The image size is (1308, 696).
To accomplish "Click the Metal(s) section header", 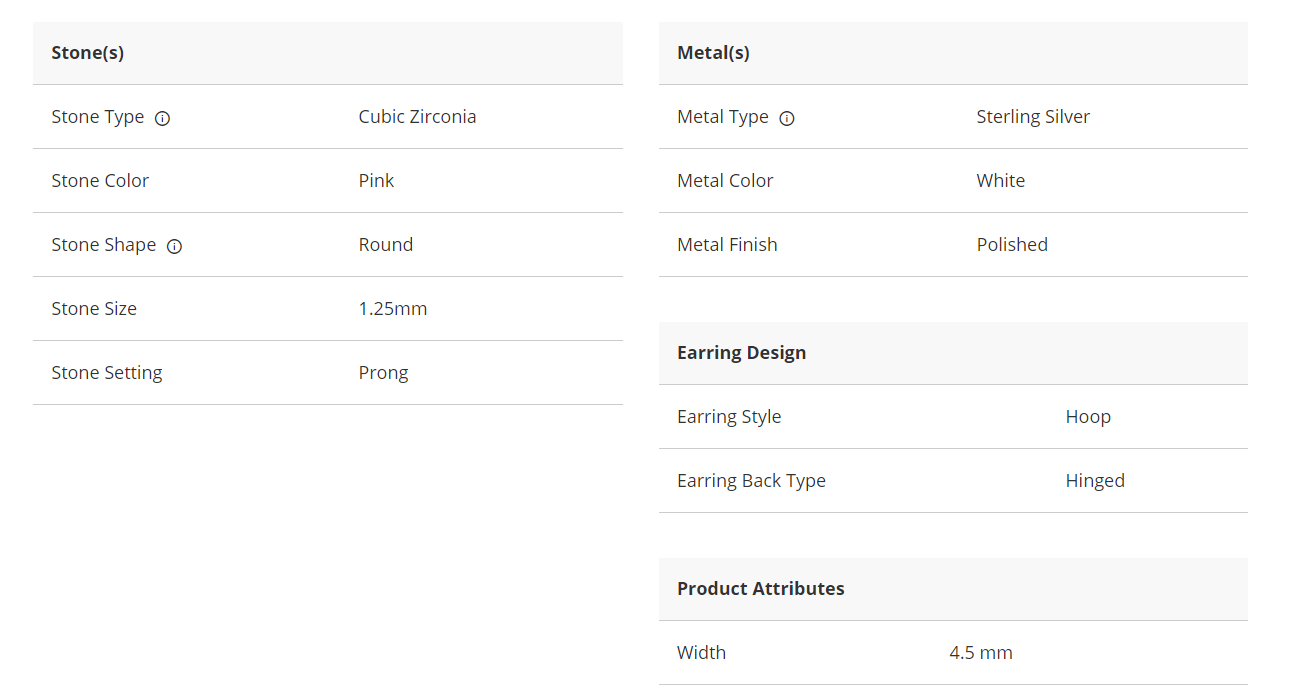I will pyautogui.click(x=713, y=53).
